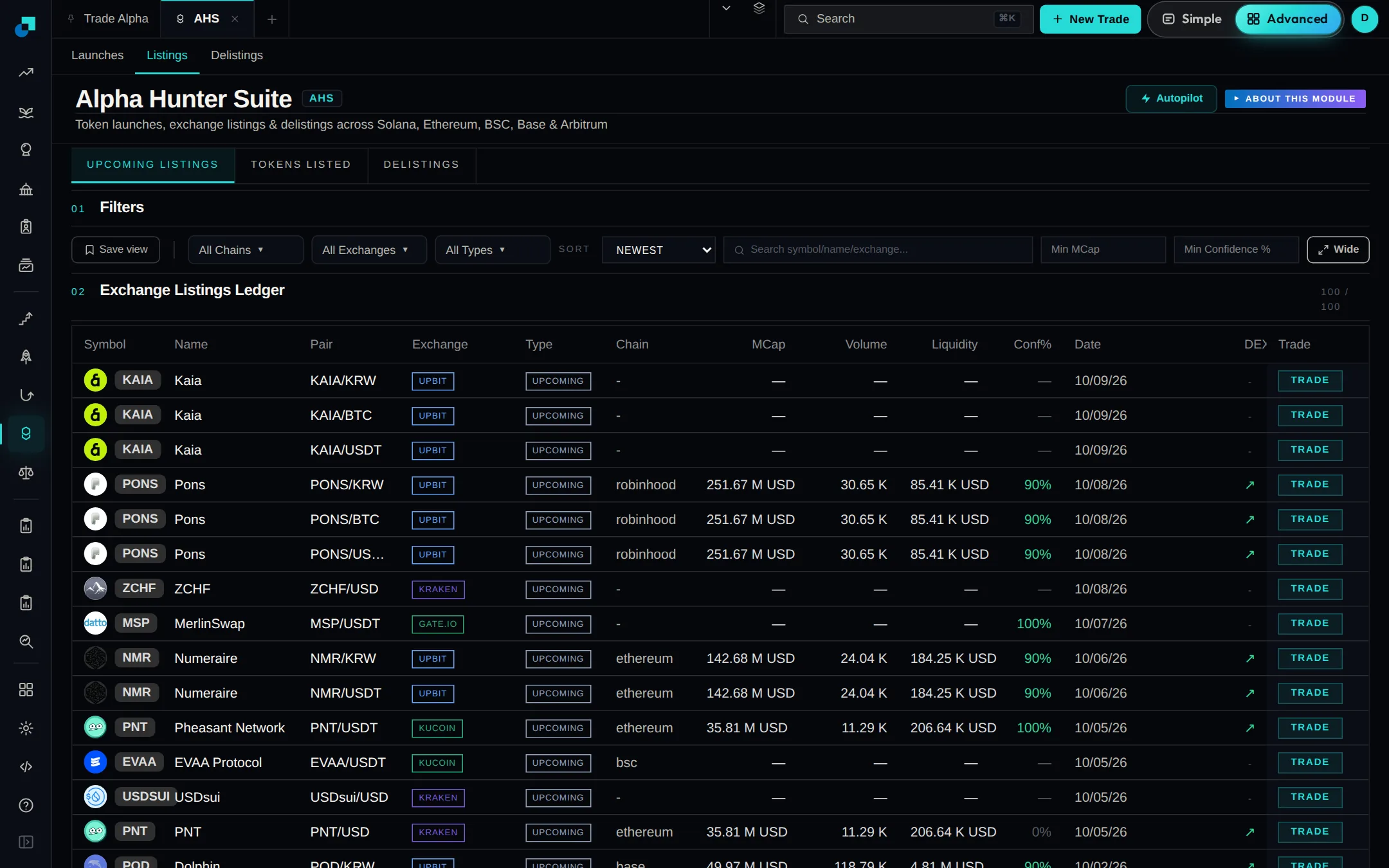Collapse sidebar using the panel icon

(26, 842)
